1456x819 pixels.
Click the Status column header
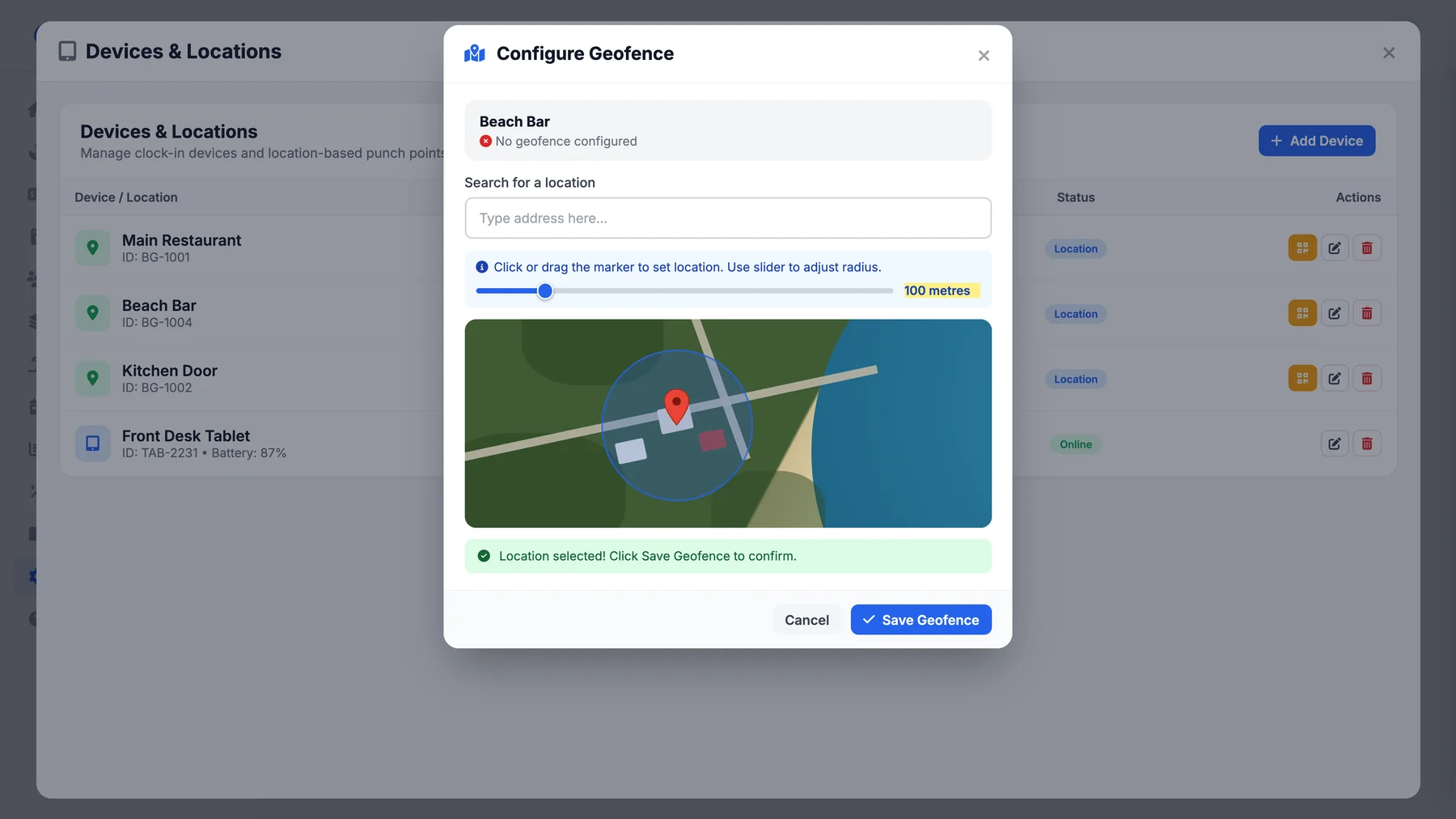(x=1076, y=197)
